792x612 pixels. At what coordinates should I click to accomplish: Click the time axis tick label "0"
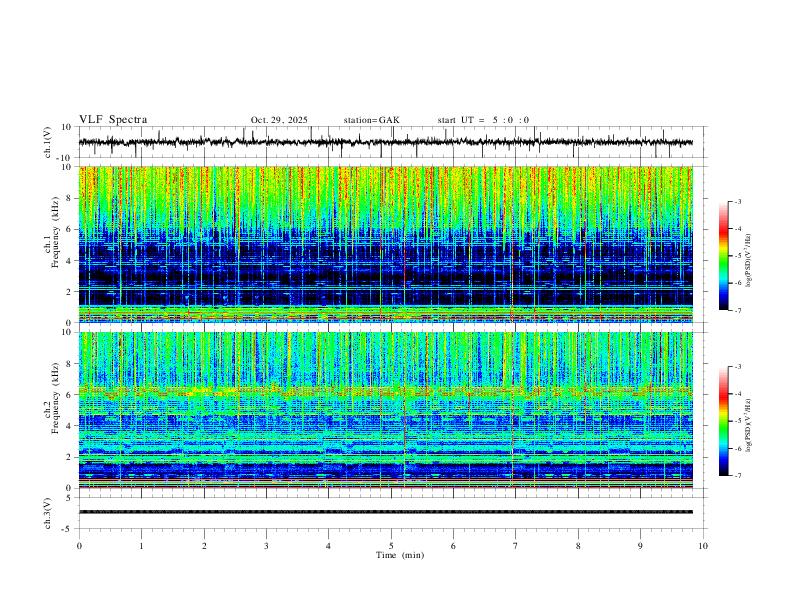pos(79,546)
